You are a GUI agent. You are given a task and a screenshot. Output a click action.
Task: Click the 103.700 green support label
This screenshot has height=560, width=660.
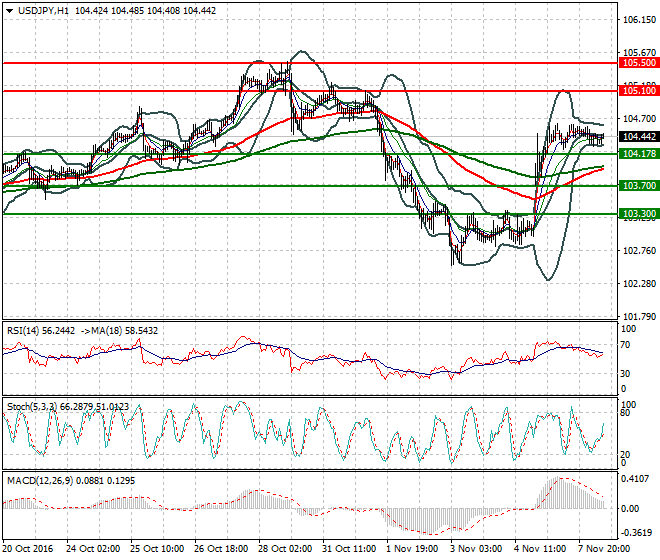pyautogui.click(x=639, y=186)
